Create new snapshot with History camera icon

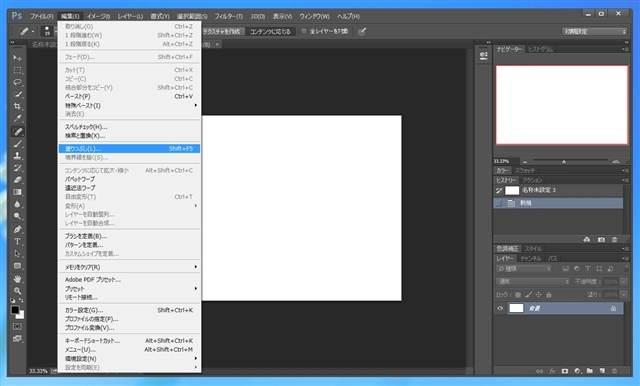tap(601, 240)
